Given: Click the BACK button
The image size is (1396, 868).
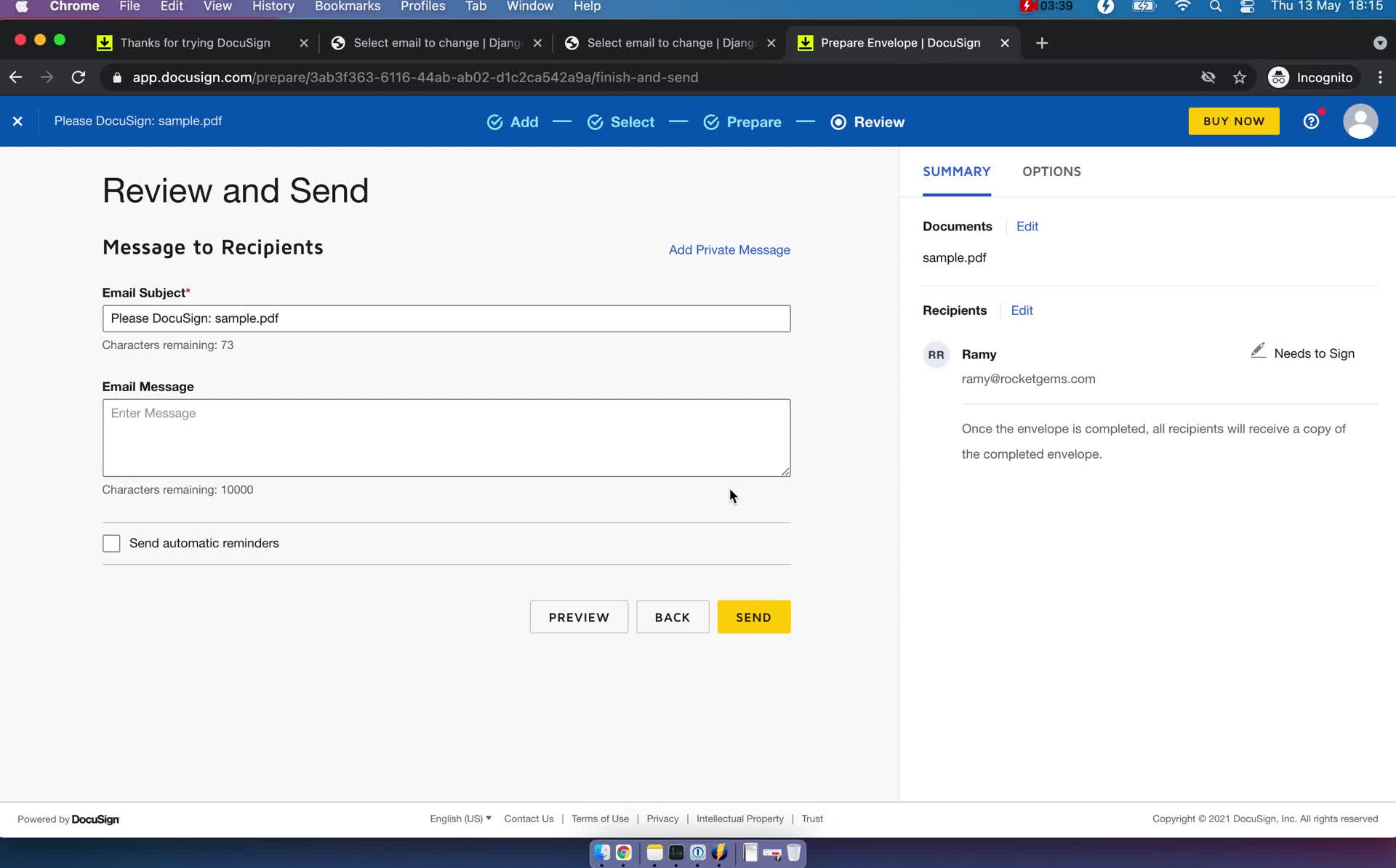Looking at the screenshot, I should click(672, 617).
